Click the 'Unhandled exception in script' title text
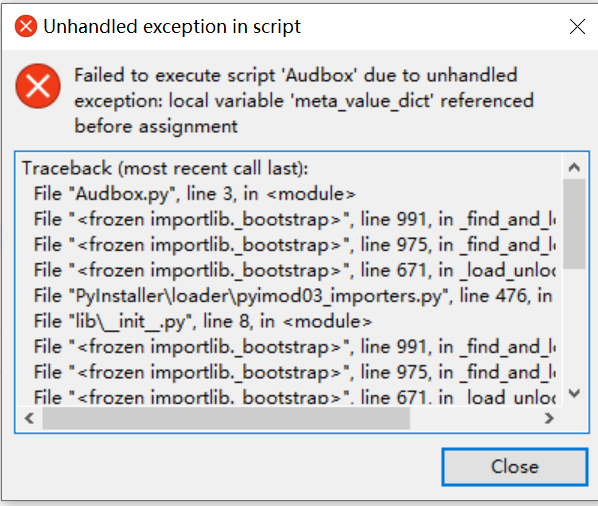 coord(172,27)
